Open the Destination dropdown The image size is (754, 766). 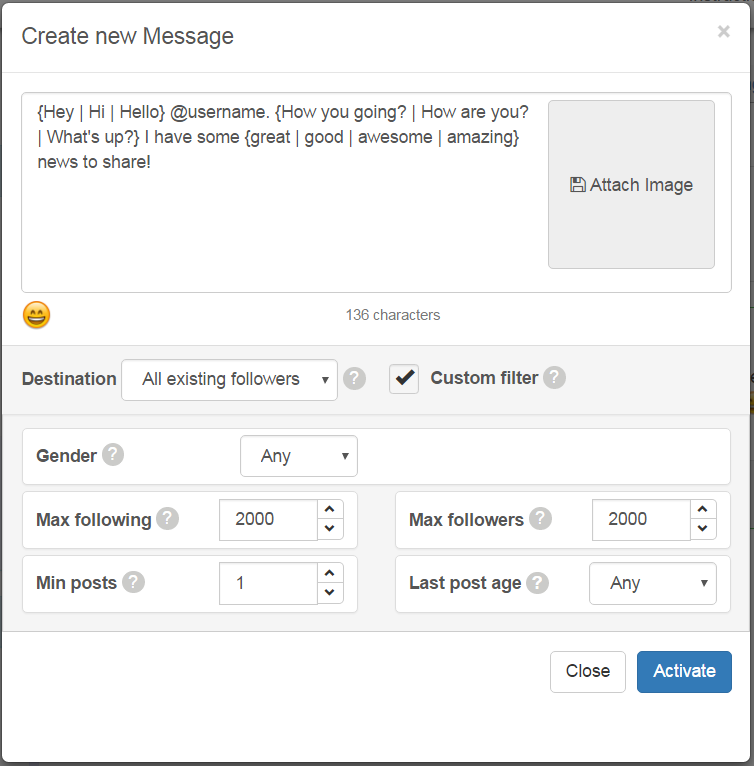(x=229, y=380)
